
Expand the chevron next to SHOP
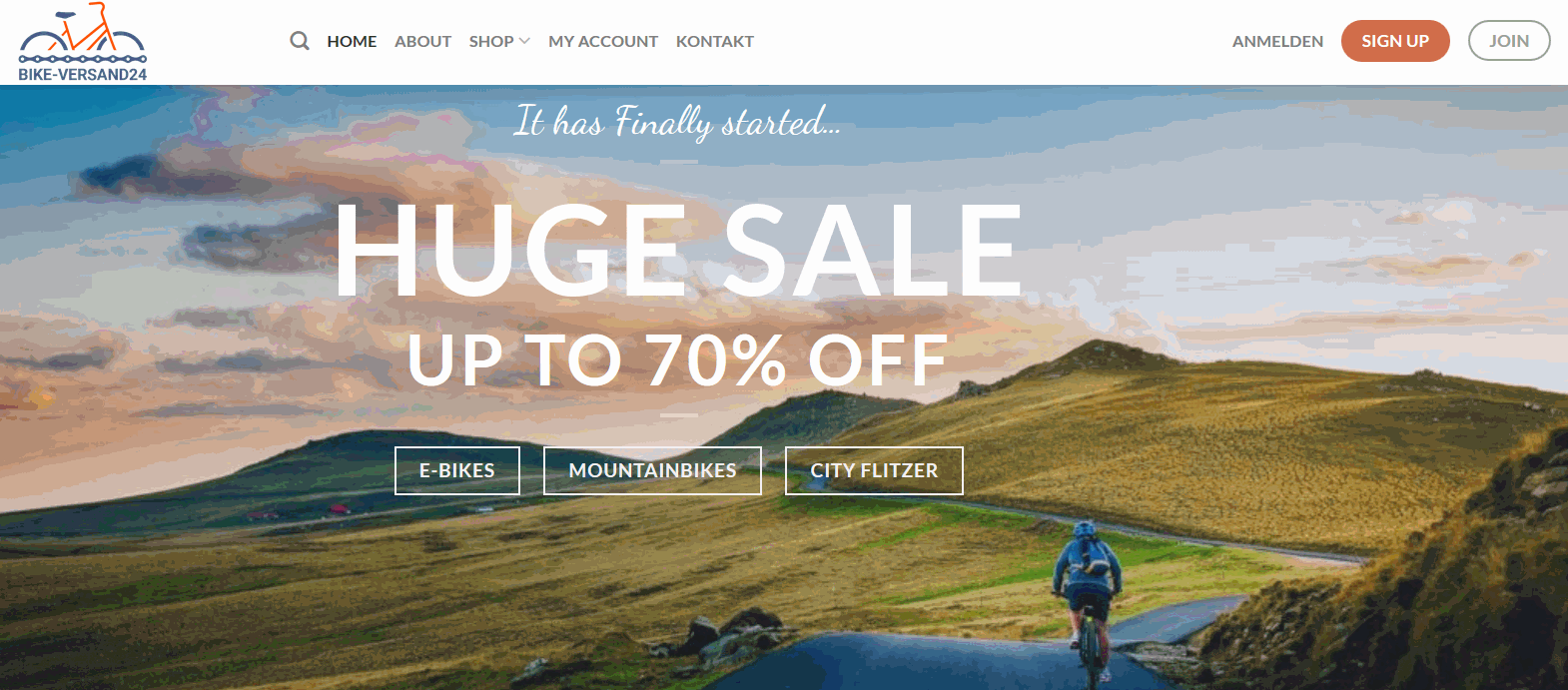coord(524,41)
